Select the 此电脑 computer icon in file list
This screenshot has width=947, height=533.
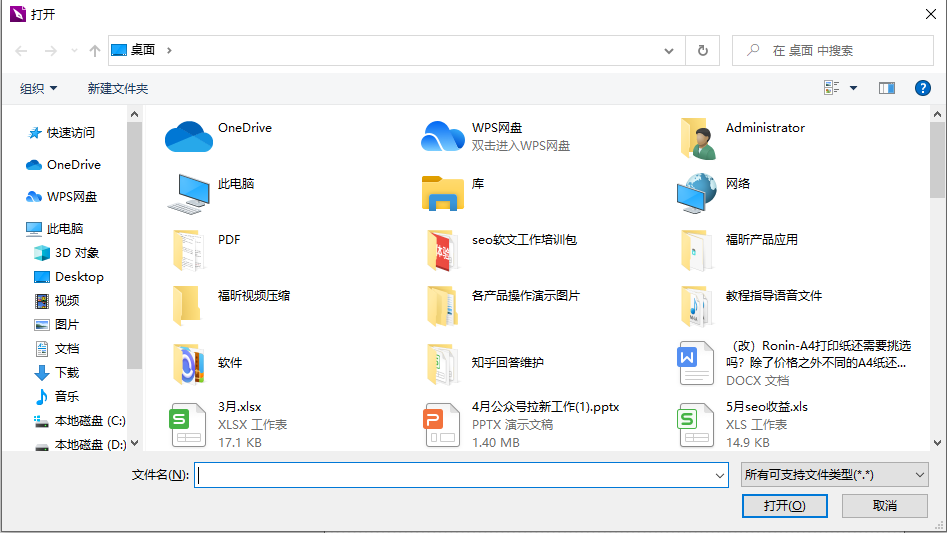click(189, 194)
